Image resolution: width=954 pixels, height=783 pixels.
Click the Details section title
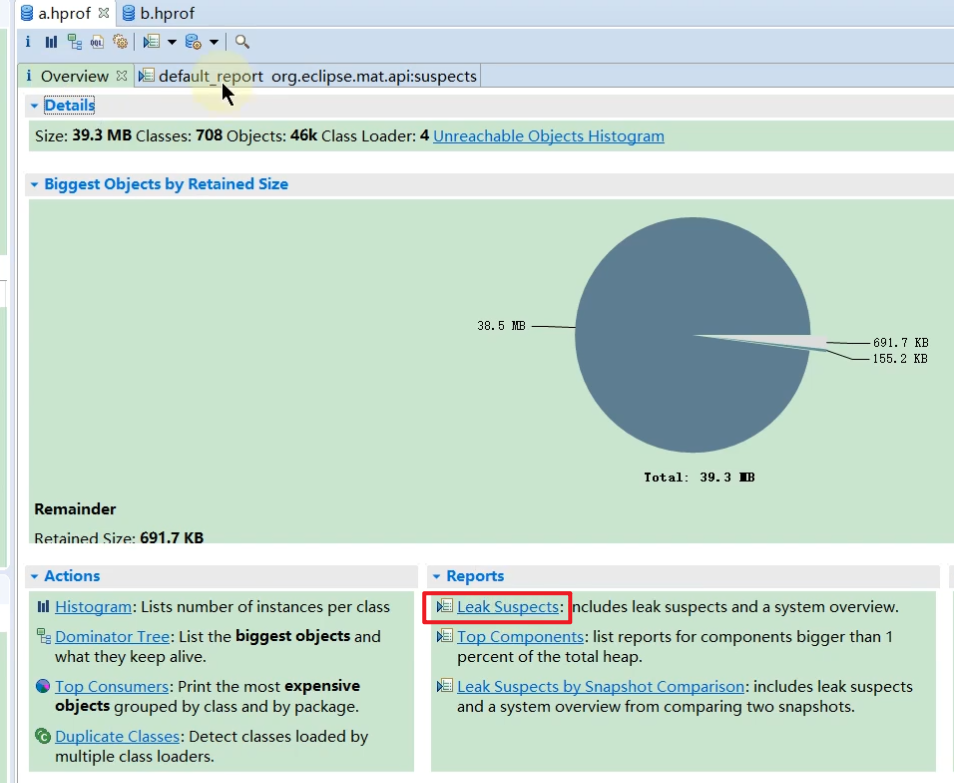(69, 105)
